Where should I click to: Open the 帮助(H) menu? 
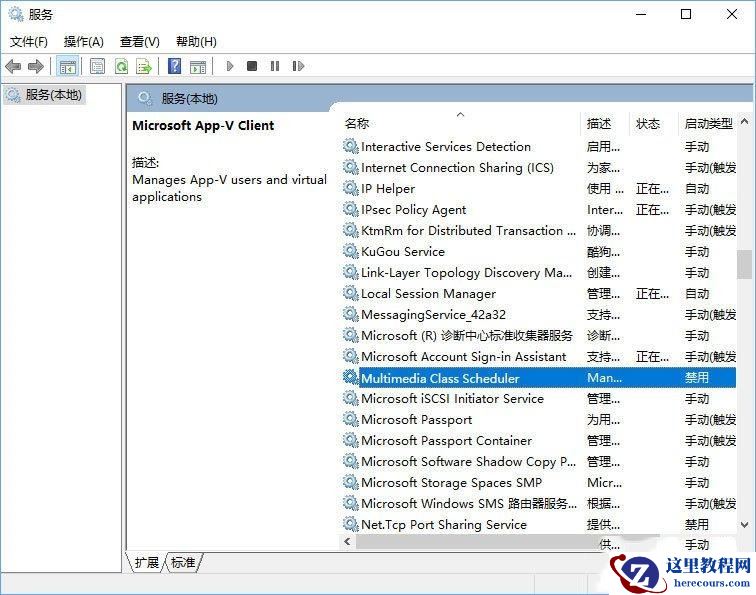click(196, 42)
